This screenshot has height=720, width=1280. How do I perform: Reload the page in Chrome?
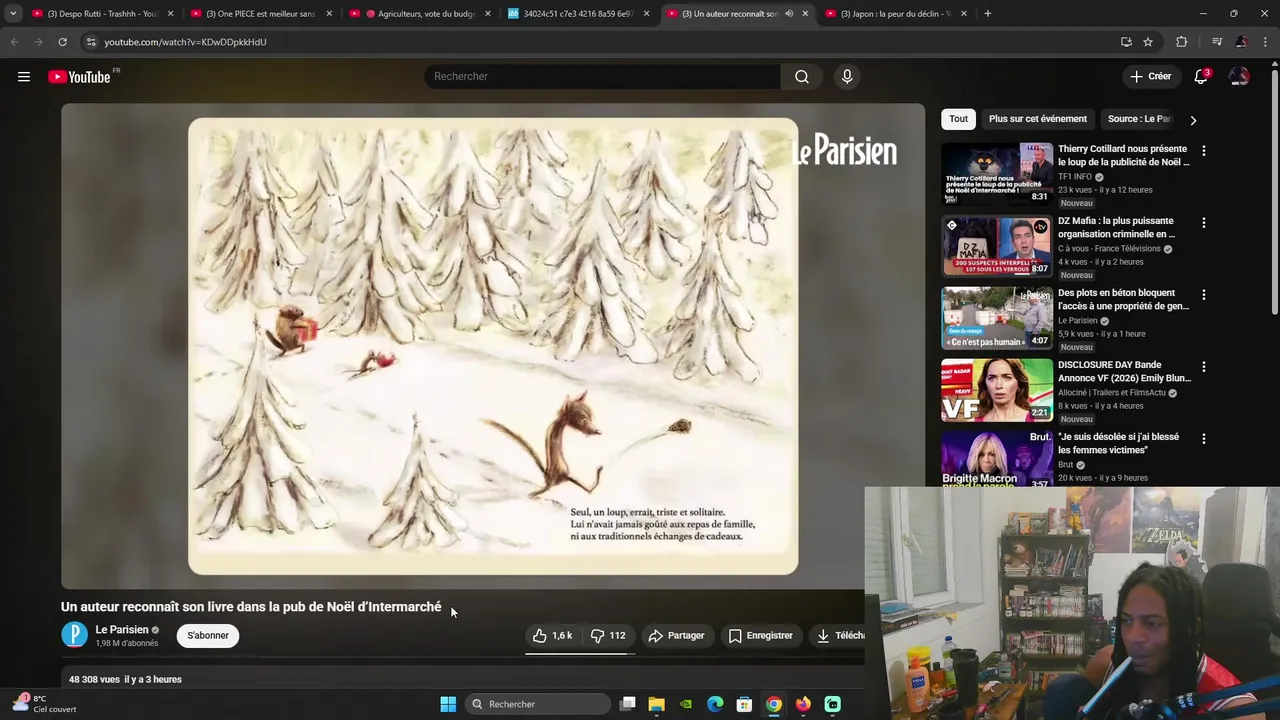pos(62,42)
